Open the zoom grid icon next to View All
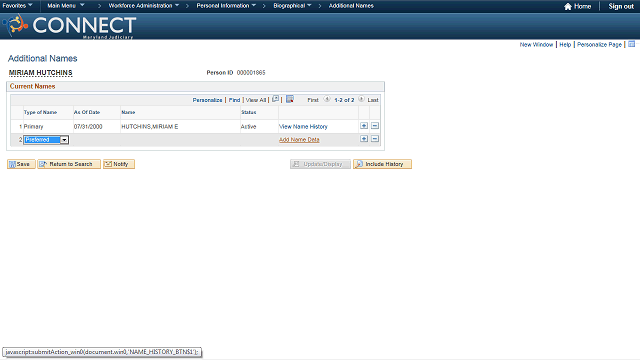 [276, 99]
